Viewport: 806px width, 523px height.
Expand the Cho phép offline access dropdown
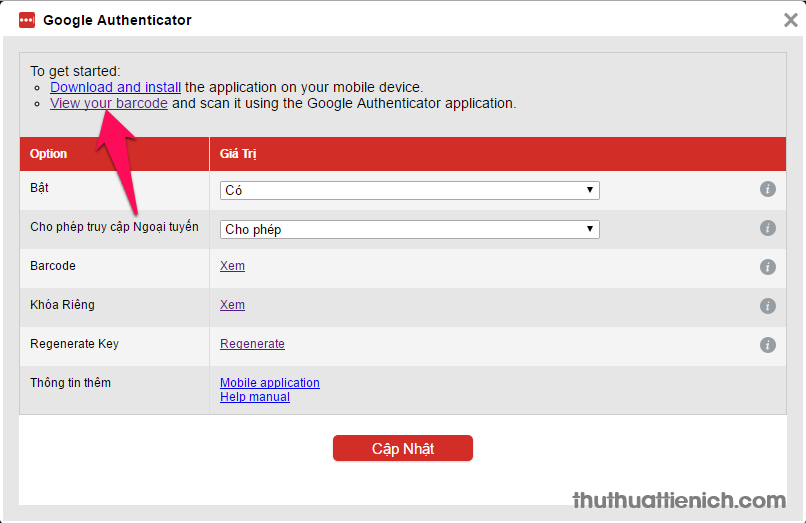[410, 229]
